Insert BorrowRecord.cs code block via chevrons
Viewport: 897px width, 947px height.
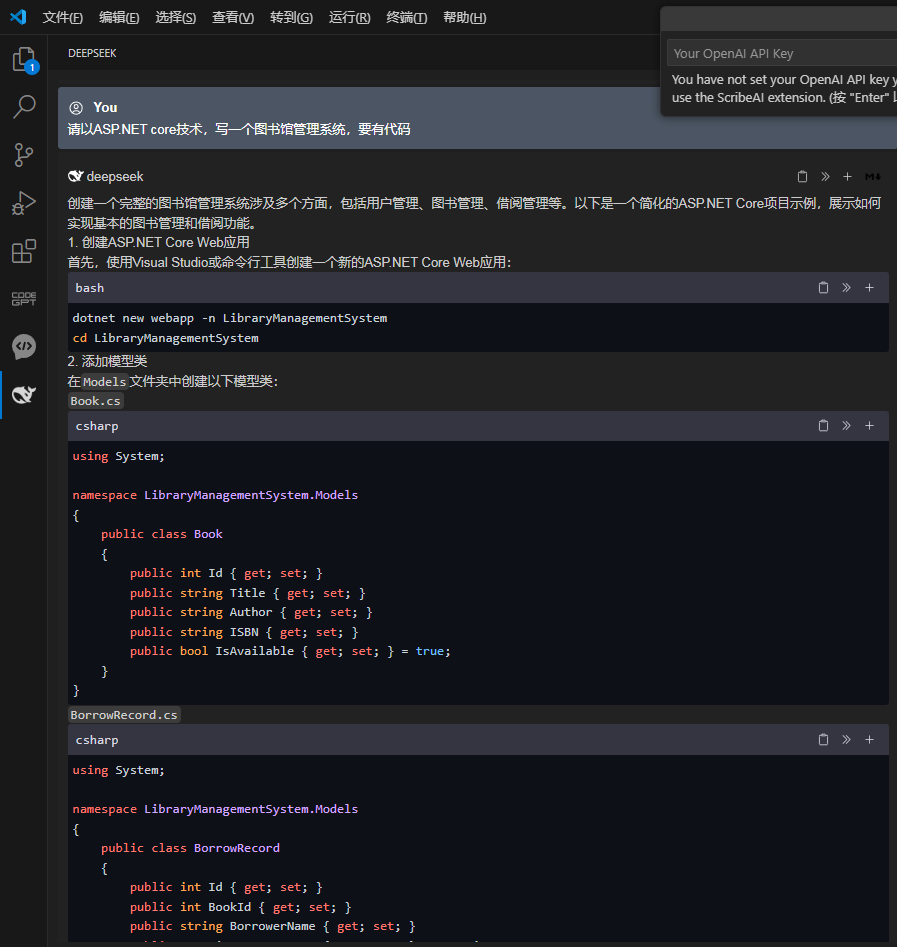846,740
